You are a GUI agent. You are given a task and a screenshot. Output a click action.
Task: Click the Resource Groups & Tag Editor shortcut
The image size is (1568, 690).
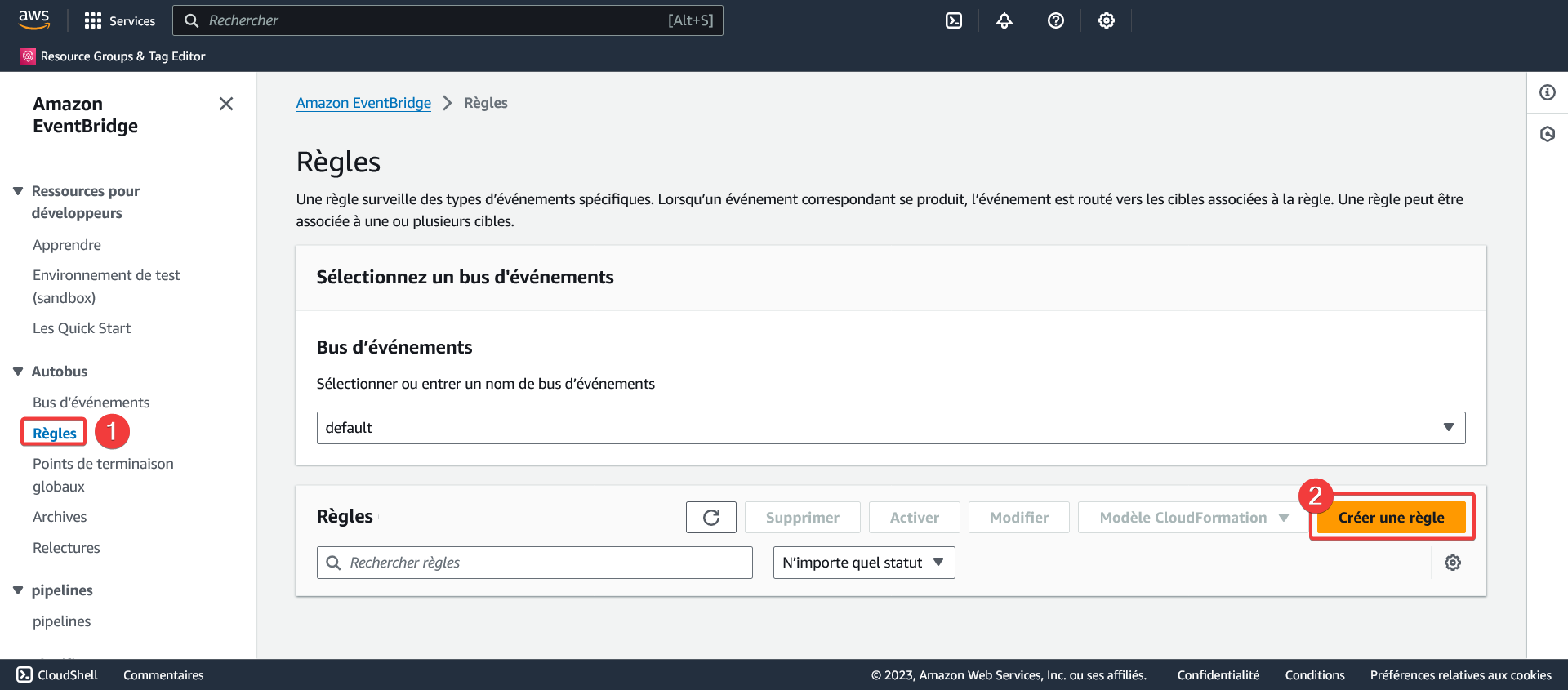pyautogui.click(x=113, y=56)
